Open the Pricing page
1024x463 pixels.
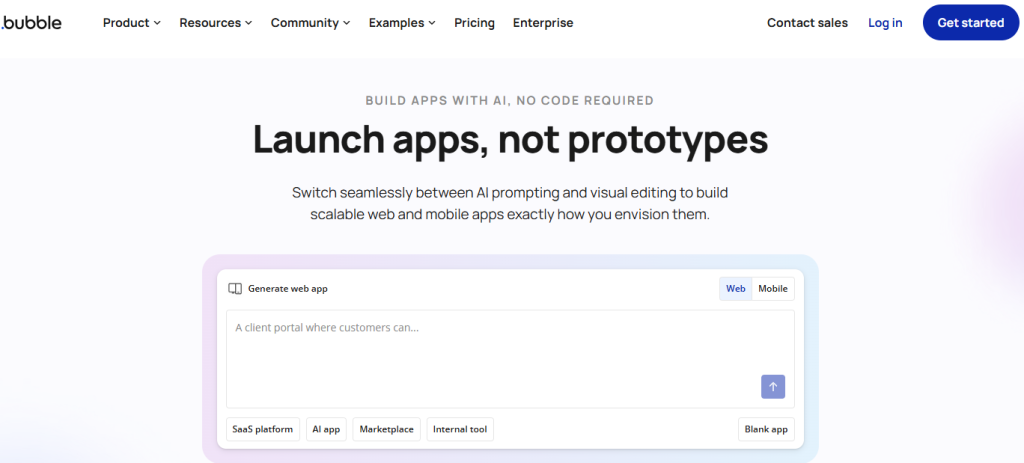475,23
